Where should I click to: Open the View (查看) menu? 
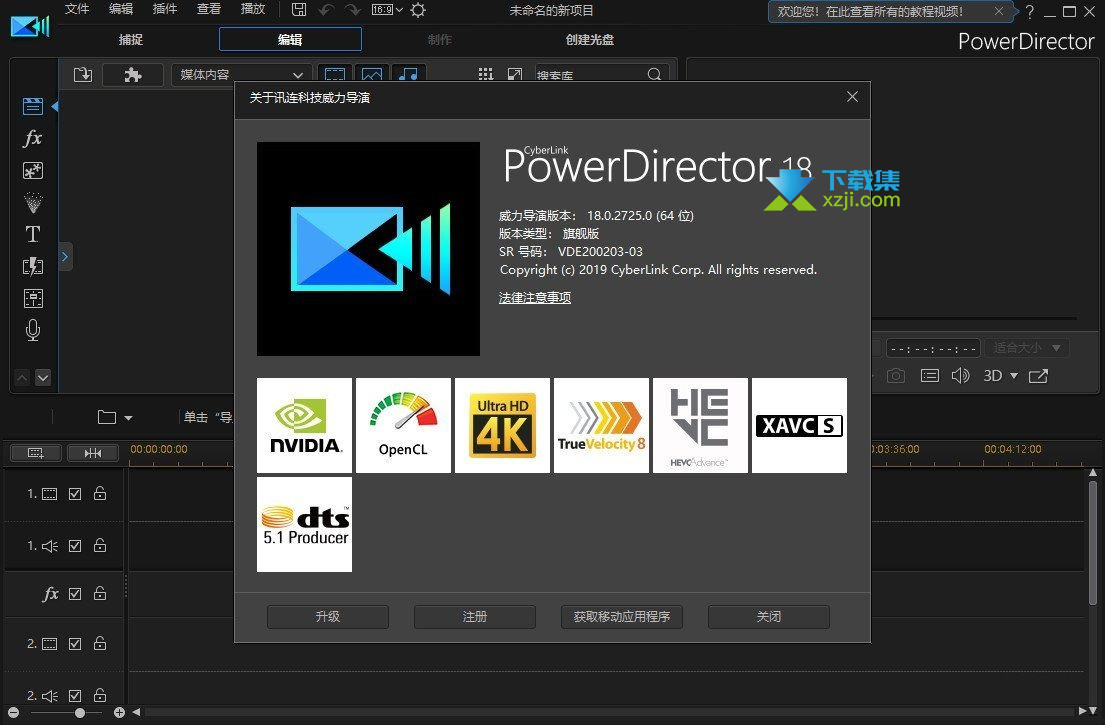pos(209,9)
